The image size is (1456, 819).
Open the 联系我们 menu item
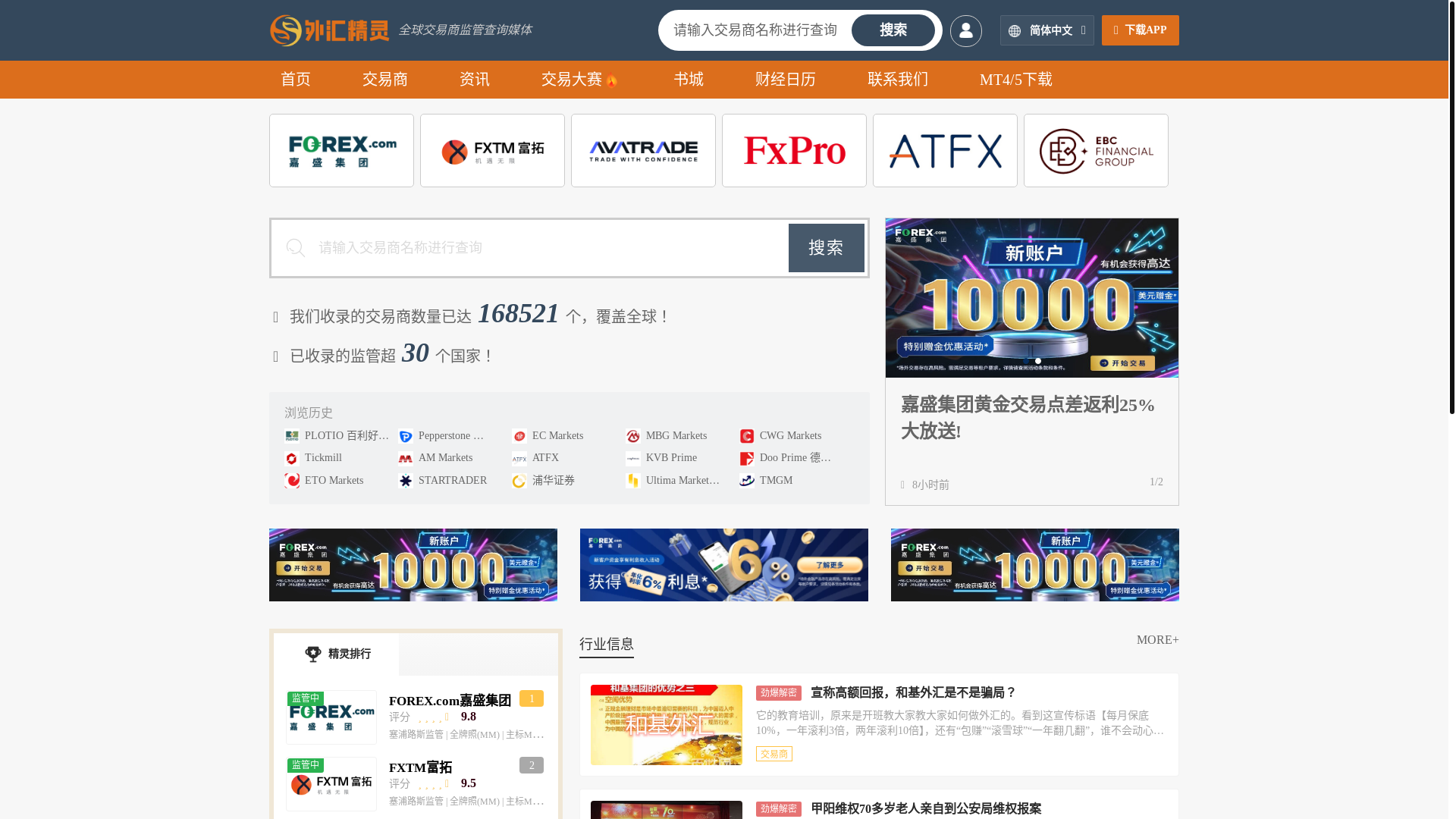click(x=898, y=80)
